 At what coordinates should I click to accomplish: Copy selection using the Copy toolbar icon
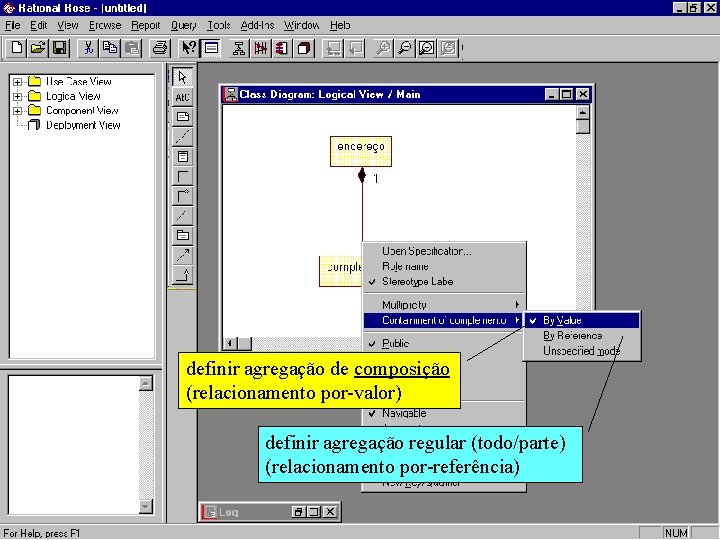pyautogui.click(x=110, y=48)
